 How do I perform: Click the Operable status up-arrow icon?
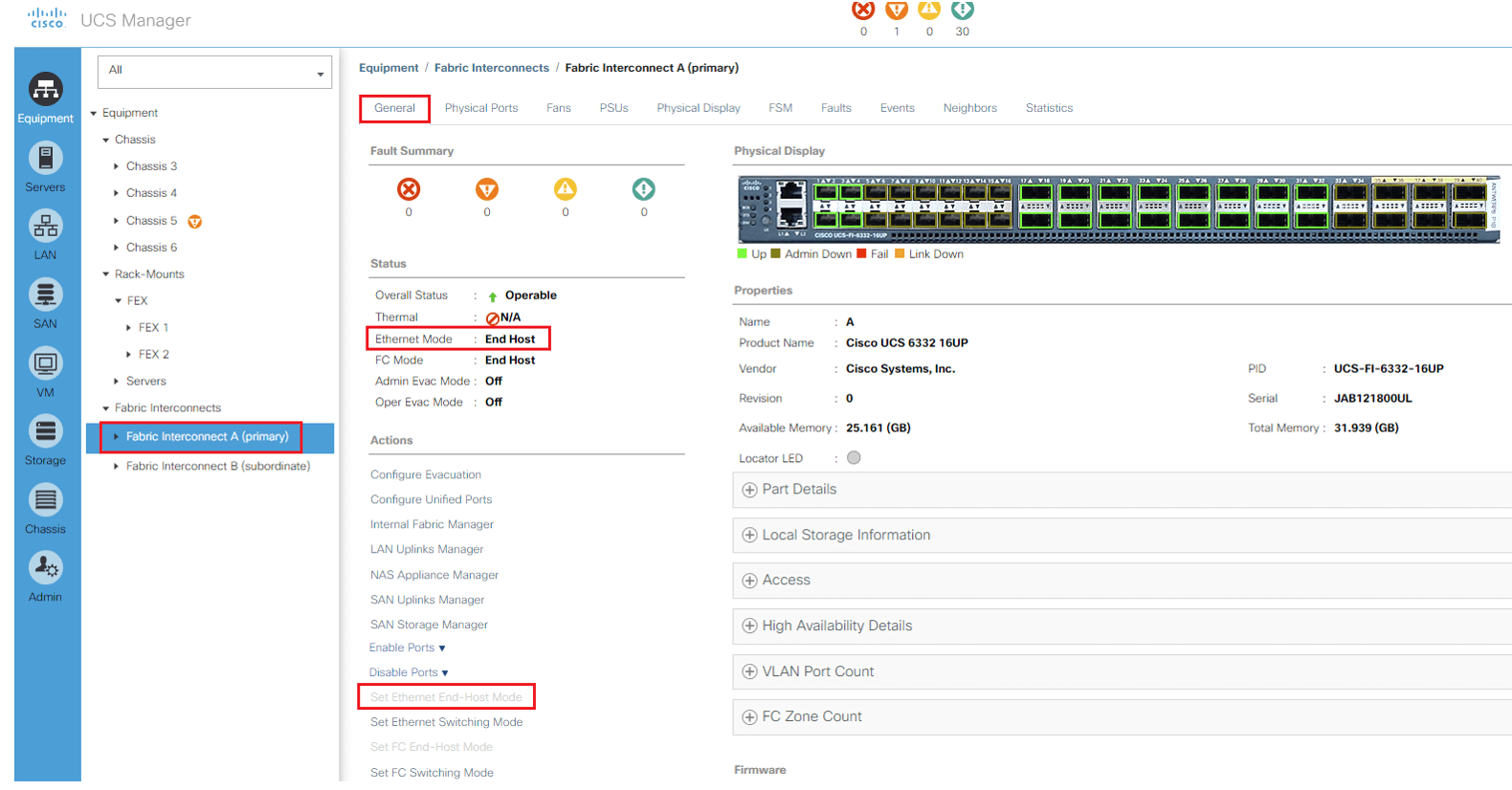click(493, 296)
